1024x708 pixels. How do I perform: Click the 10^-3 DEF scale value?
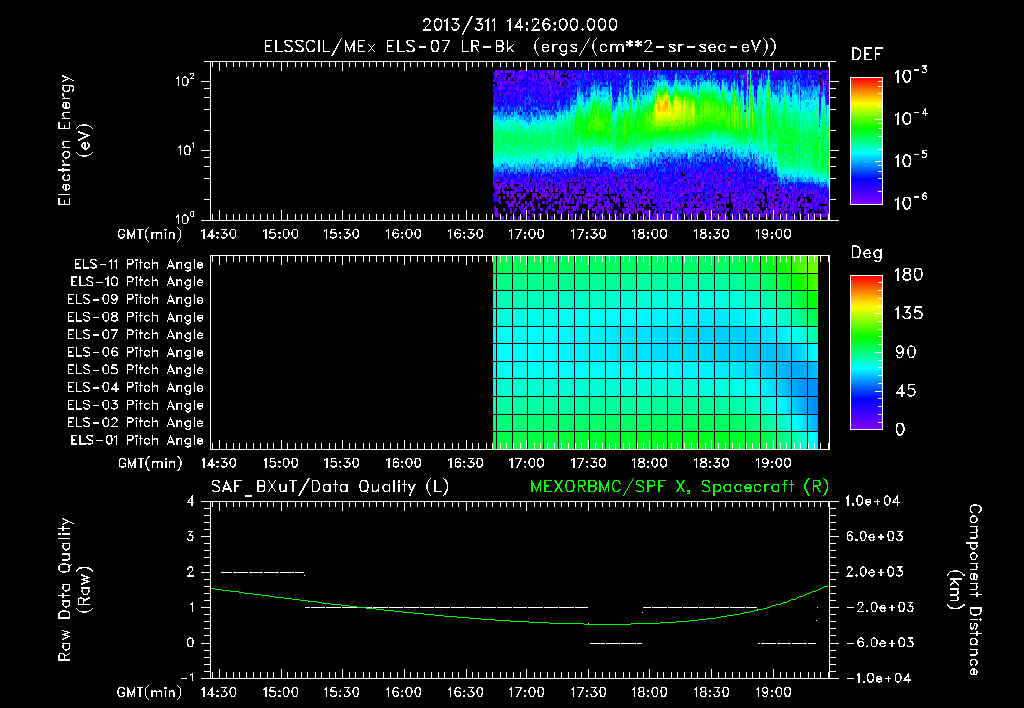coord(910,76)
